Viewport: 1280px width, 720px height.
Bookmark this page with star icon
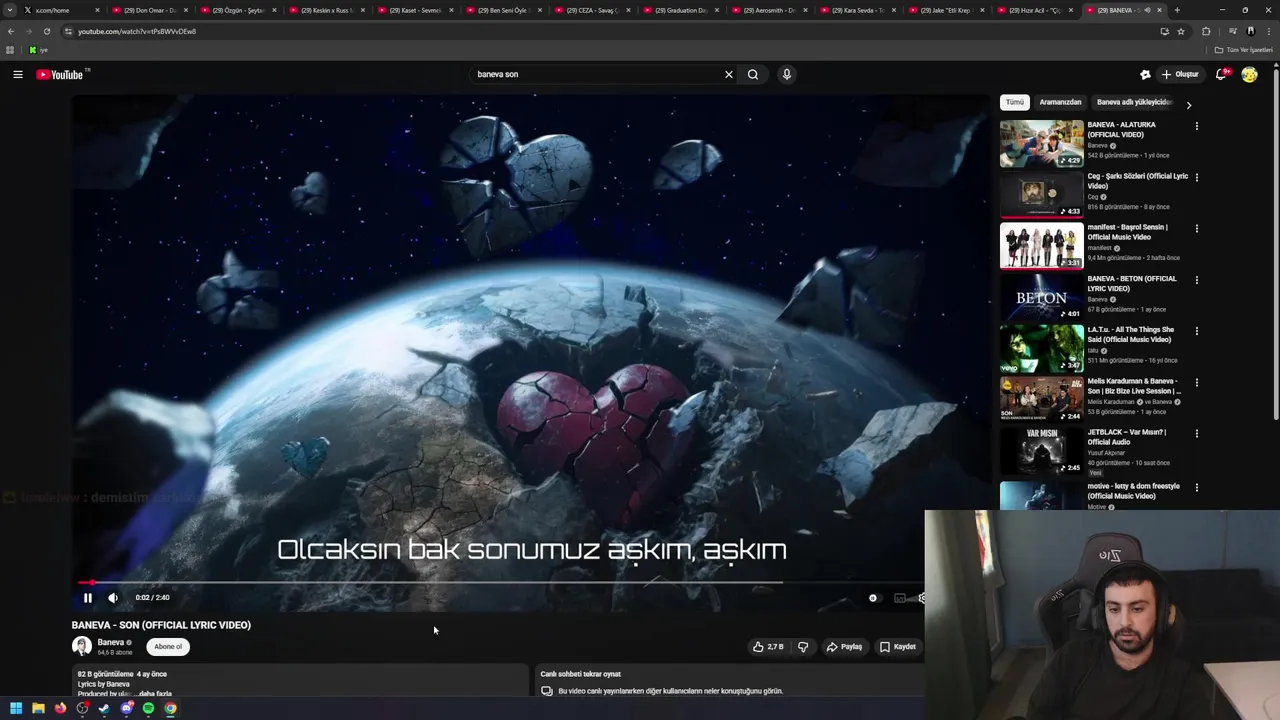click(1181, 31)
